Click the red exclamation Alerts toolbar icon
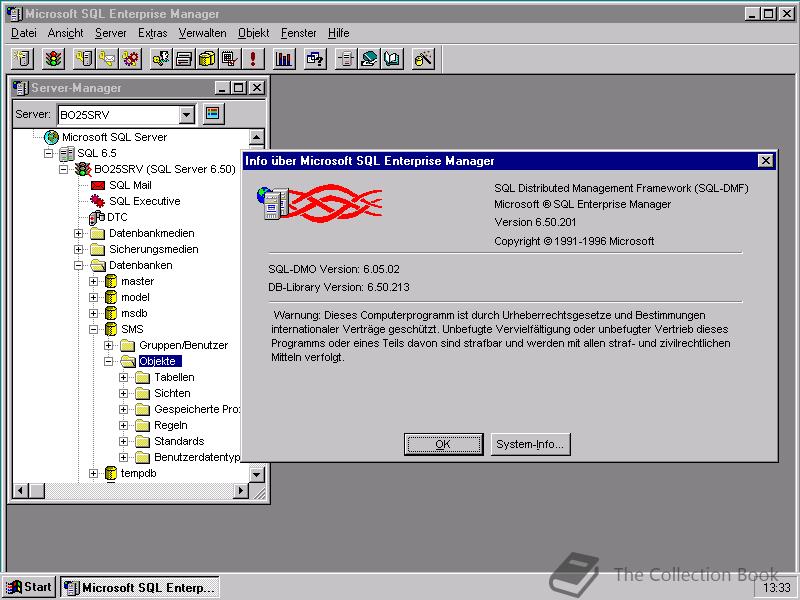The height and width of the screenshot is (600, 800). coord(253,59)
